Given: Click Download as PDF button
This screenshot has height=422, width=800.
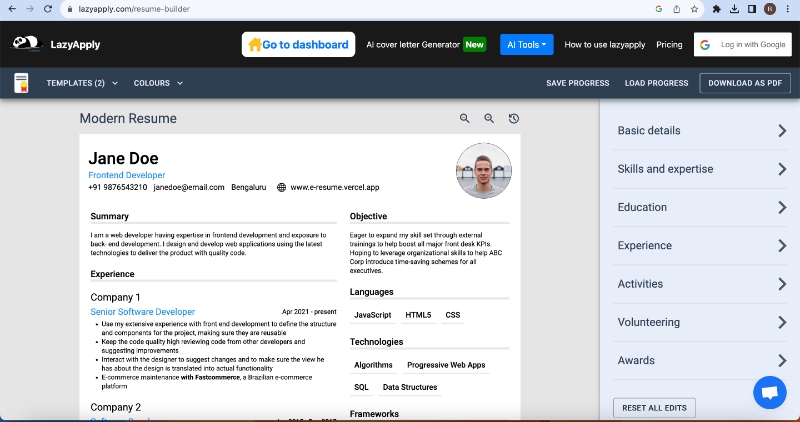Looking at the screenshot, I should [x=744, y=83].
